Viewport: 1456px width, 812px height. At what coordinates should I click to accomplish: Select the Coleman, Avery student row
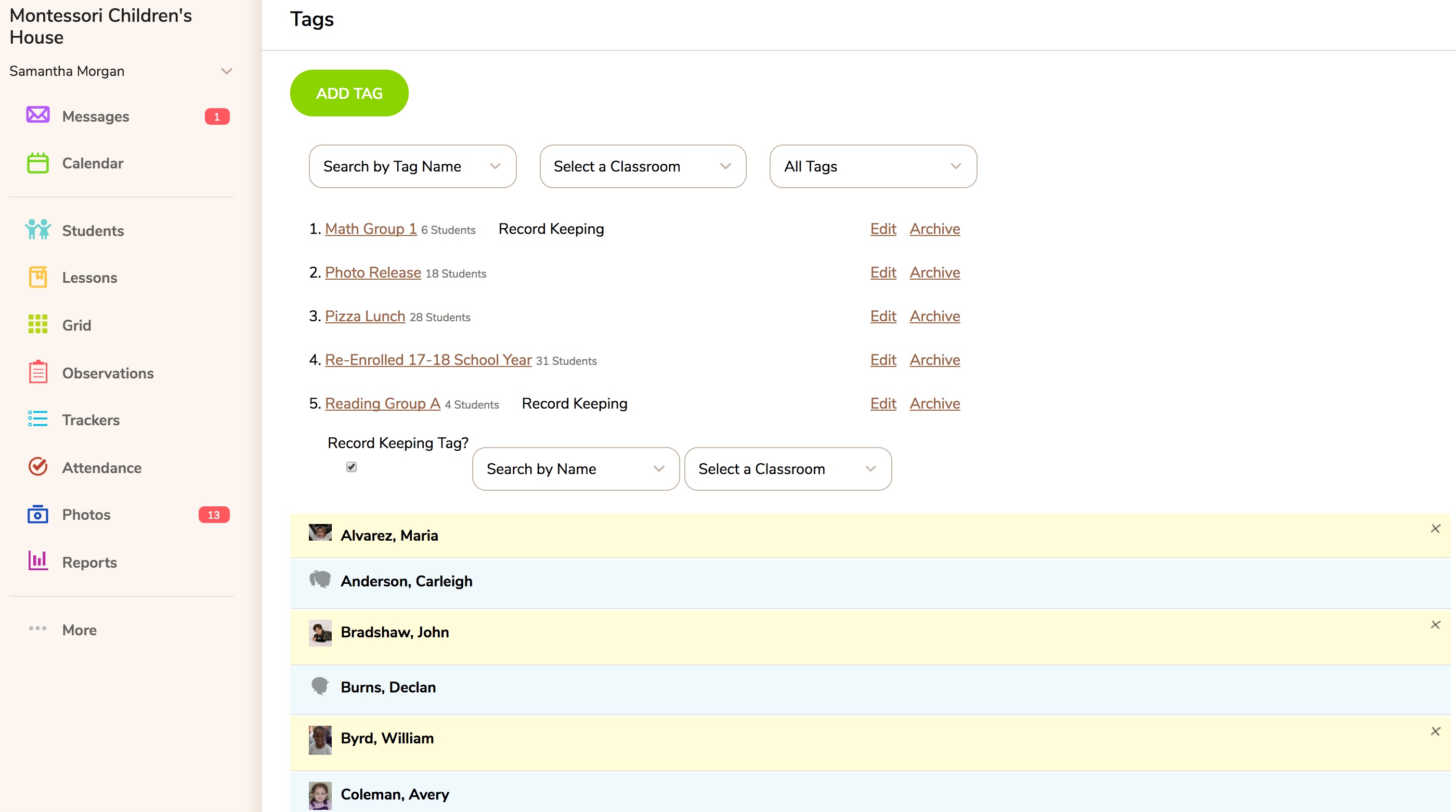pyautogui.click(x=870, y=792)
